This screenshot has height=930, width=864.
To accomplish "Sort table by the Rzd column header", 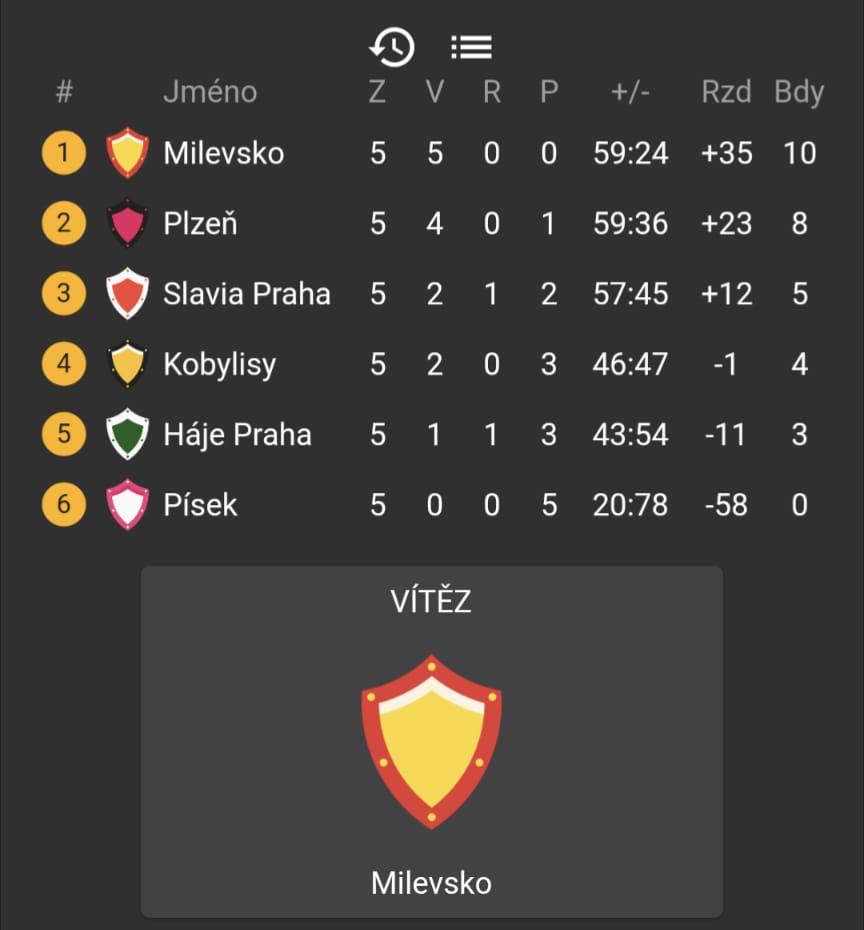I will click(726, 92).
